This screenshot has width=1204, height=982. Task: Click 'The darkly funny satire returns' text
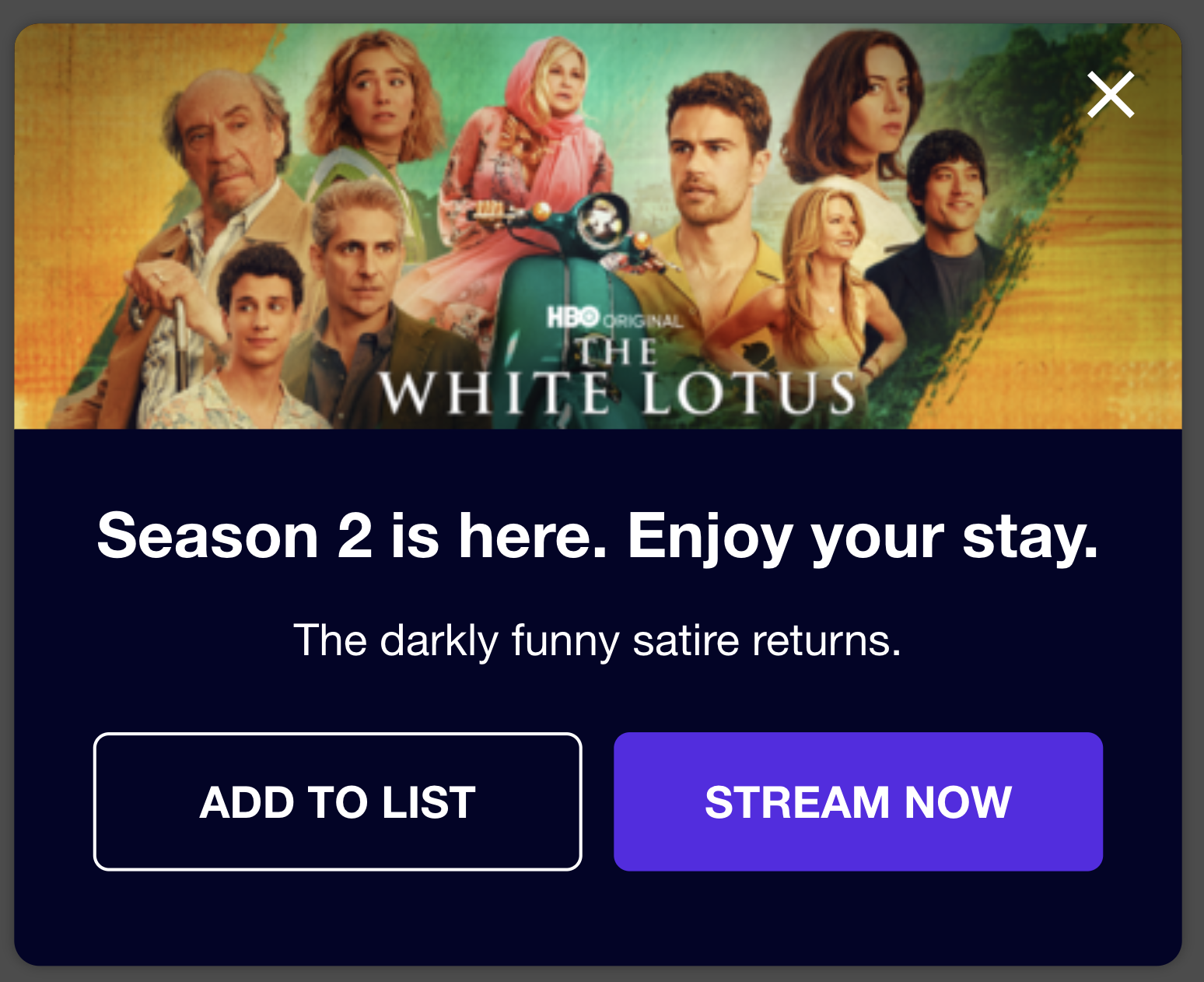(597, 640)
